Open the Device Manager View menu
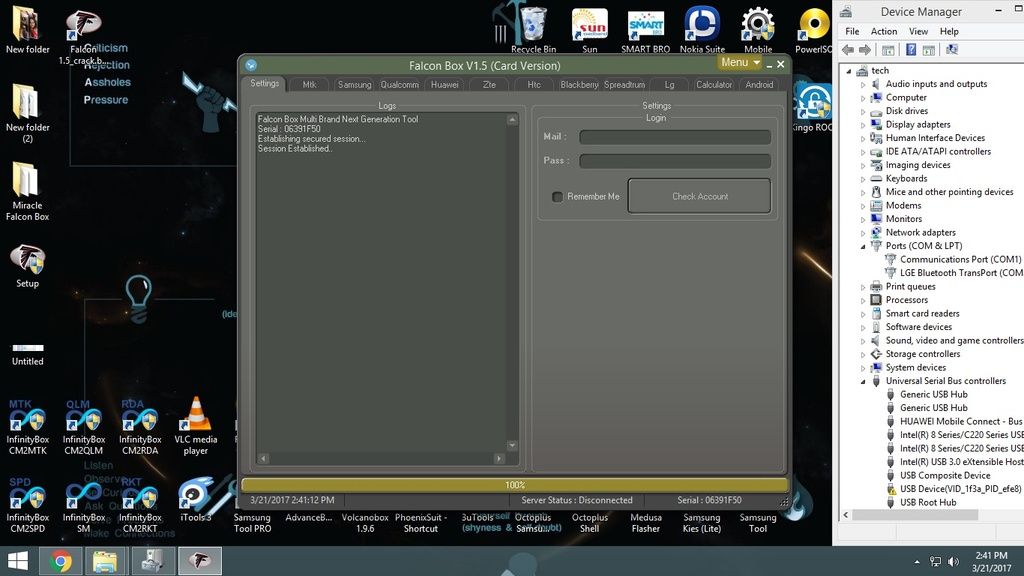 tap(918, 31)
